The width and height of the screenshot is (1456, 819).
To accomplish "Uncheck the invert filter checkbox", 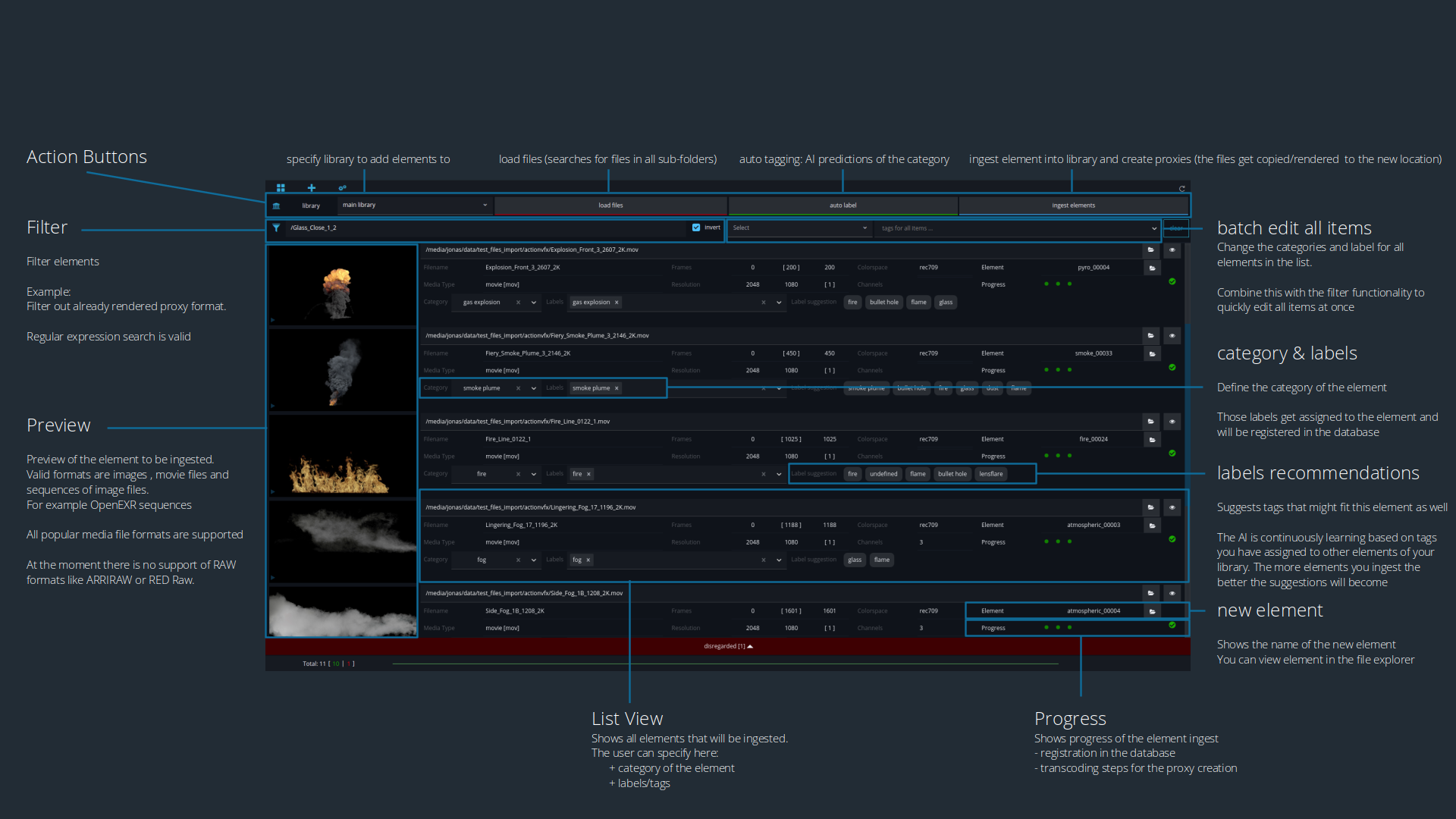I will (x=696, y=227).
